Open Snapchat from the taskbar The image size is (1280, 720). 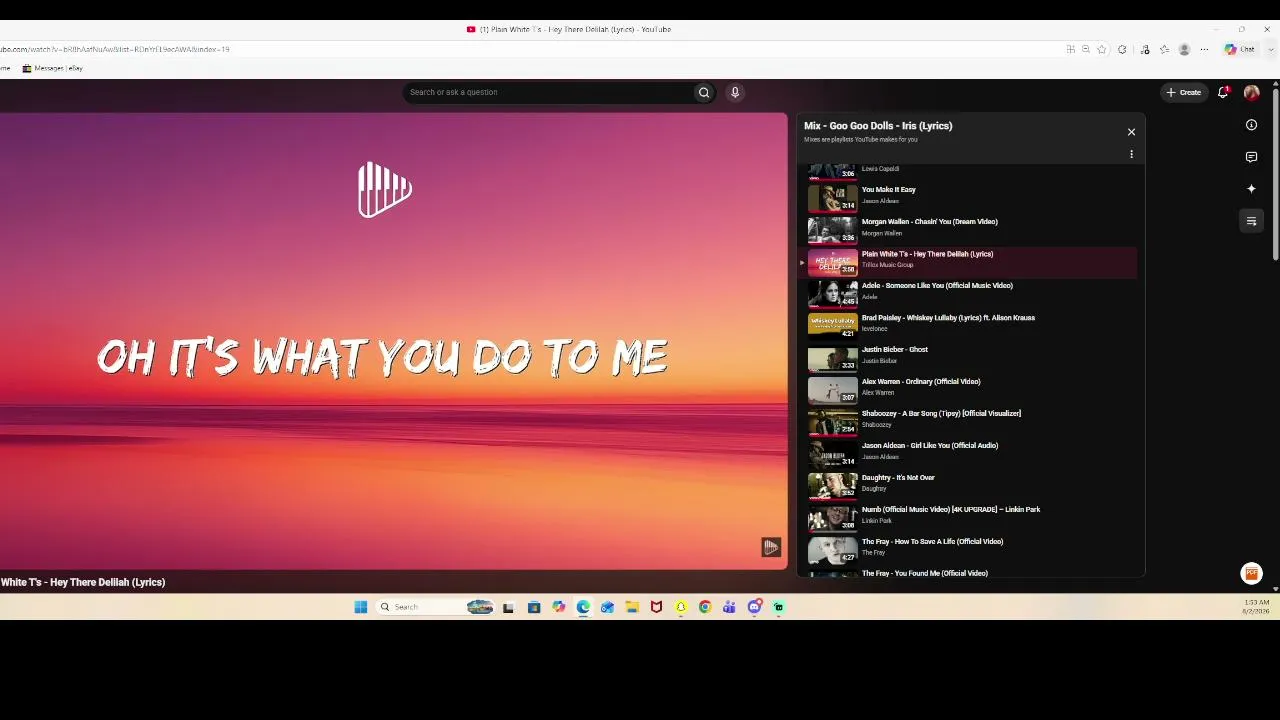coord(681,607)
